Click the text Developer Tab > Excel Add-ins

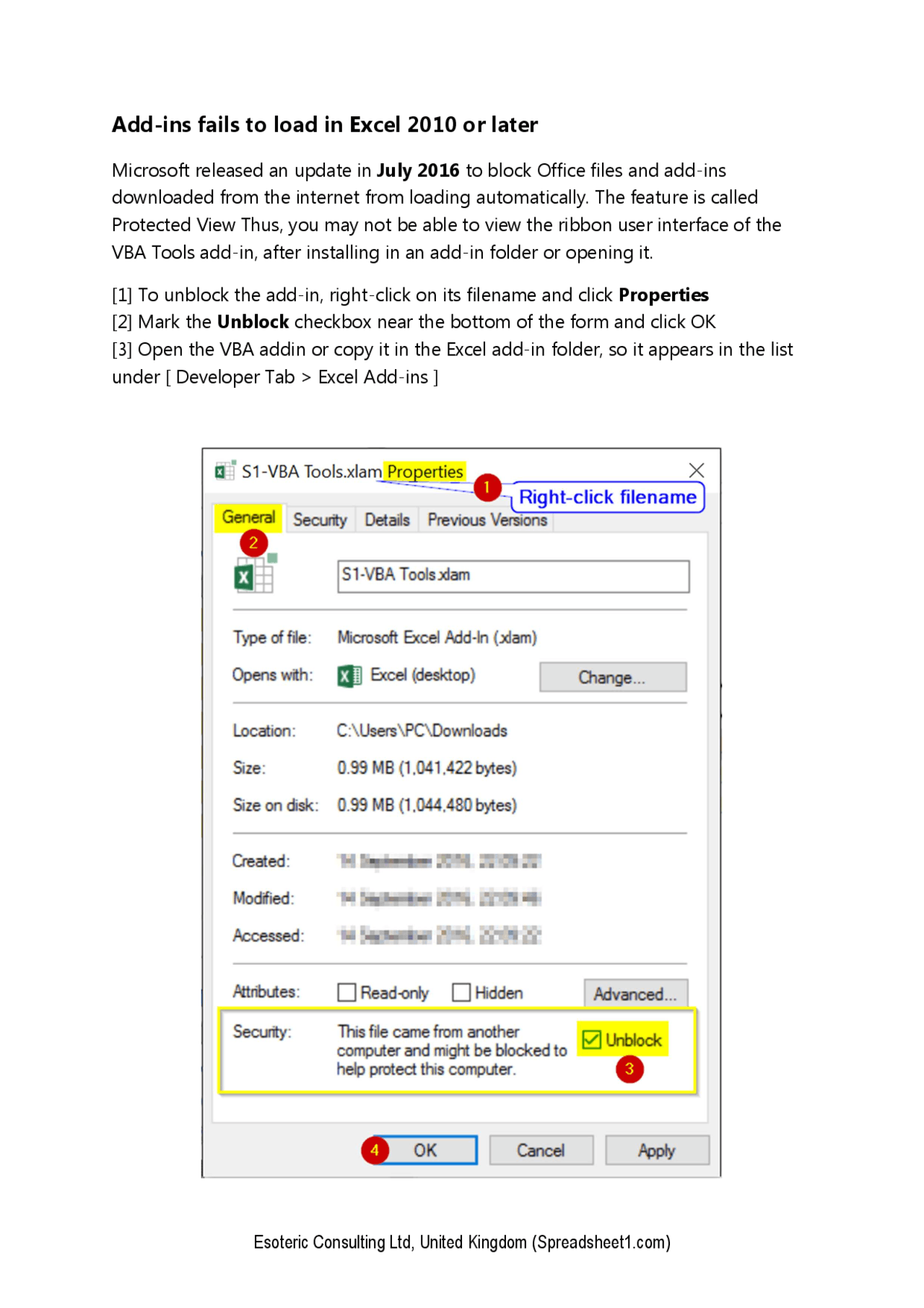pos(302,377)
